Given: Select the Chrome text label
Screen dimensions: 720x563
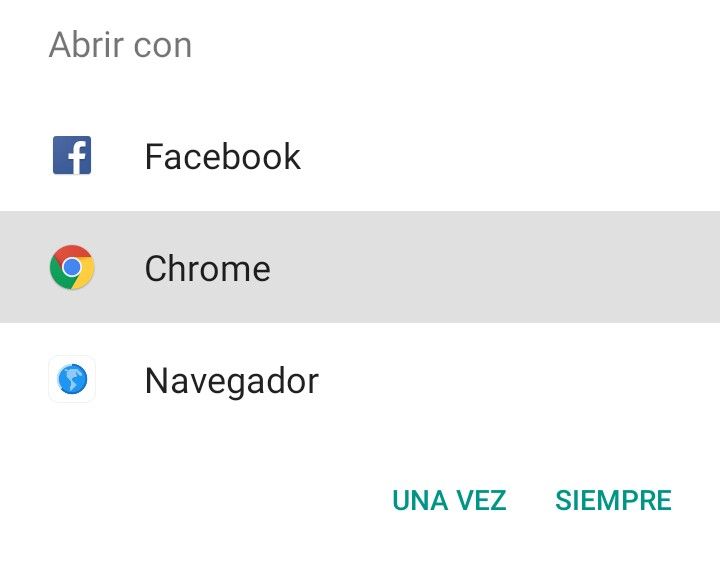Looking at the screenshot, I should [208, 268].
